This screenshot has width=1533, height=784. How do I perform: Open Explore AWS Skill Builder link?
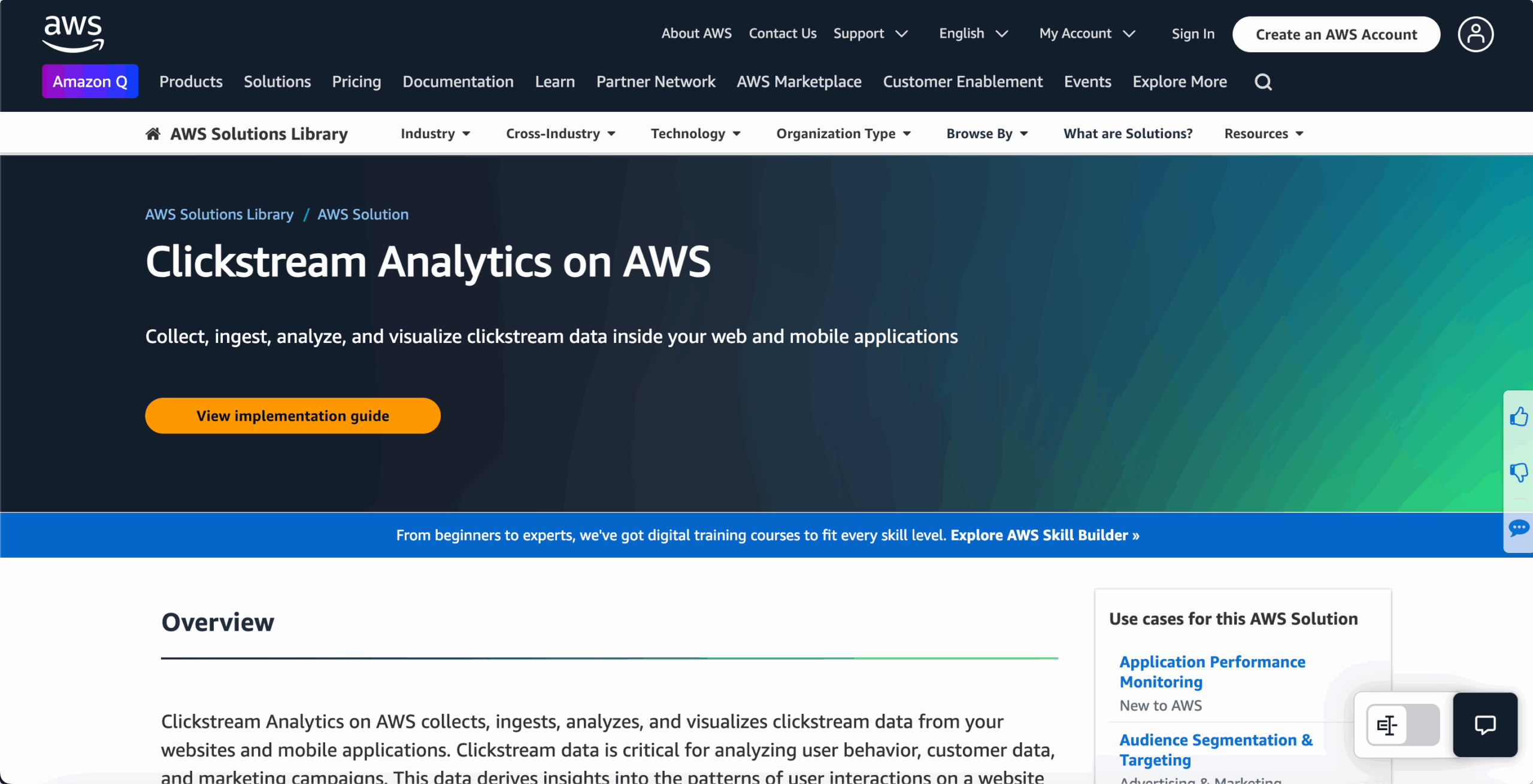[x=1045, y=535]
